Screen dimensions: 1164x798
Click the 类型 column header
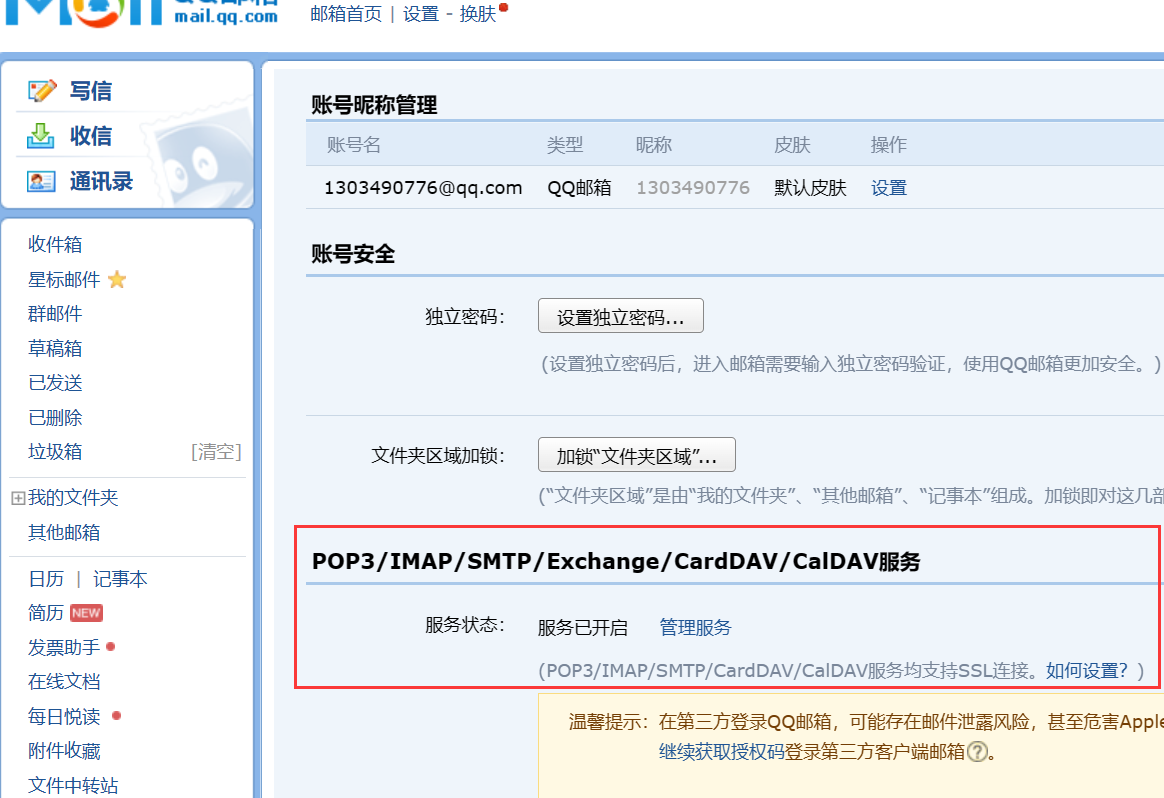coord(565,145)
